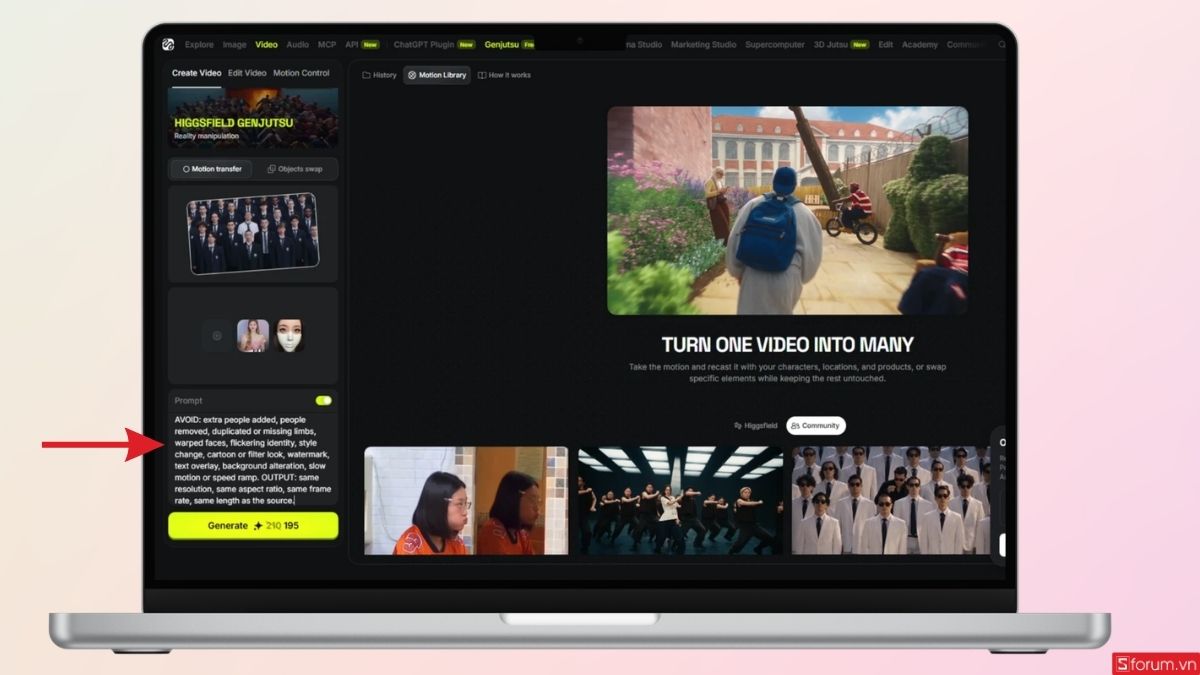Click the Community people icon
The height and width of the screenshot is (675, 1200).
(x=795, y=426)
